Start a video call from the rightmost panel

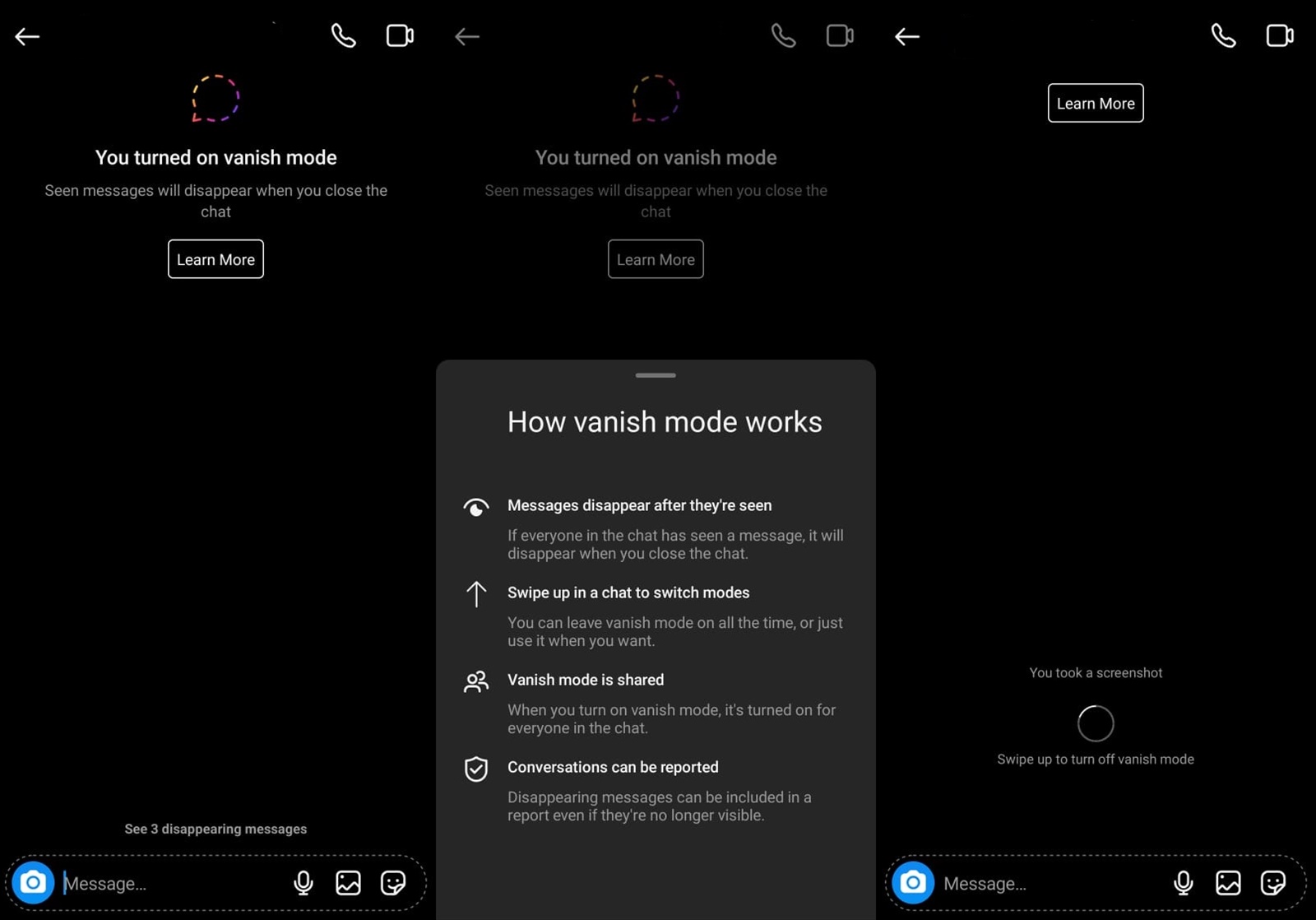(x=1280, y=35)
